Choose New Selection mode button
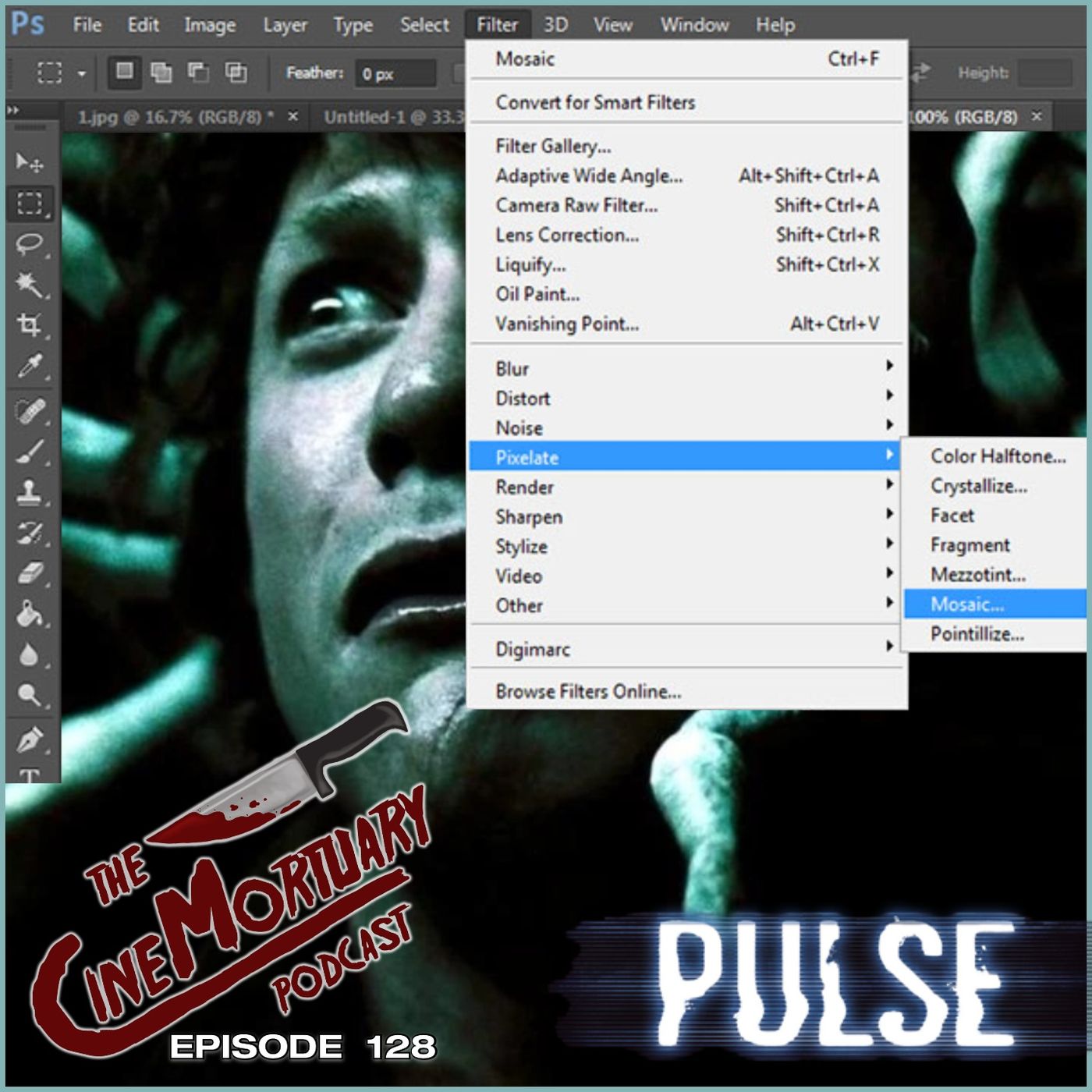The image size is (1092, 1092). [x=124, y=72]
